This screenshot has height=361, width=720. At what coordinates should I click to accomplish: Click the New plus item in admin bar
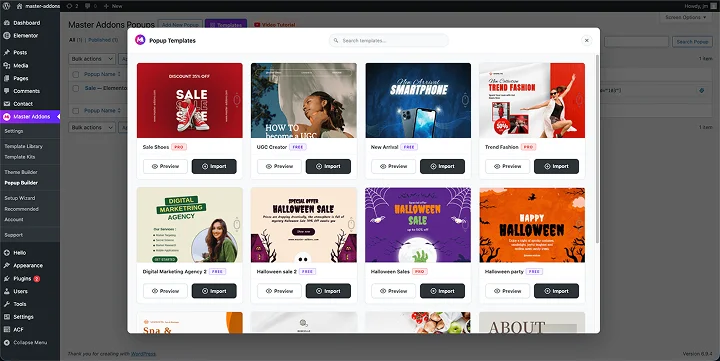coord(113,6)
